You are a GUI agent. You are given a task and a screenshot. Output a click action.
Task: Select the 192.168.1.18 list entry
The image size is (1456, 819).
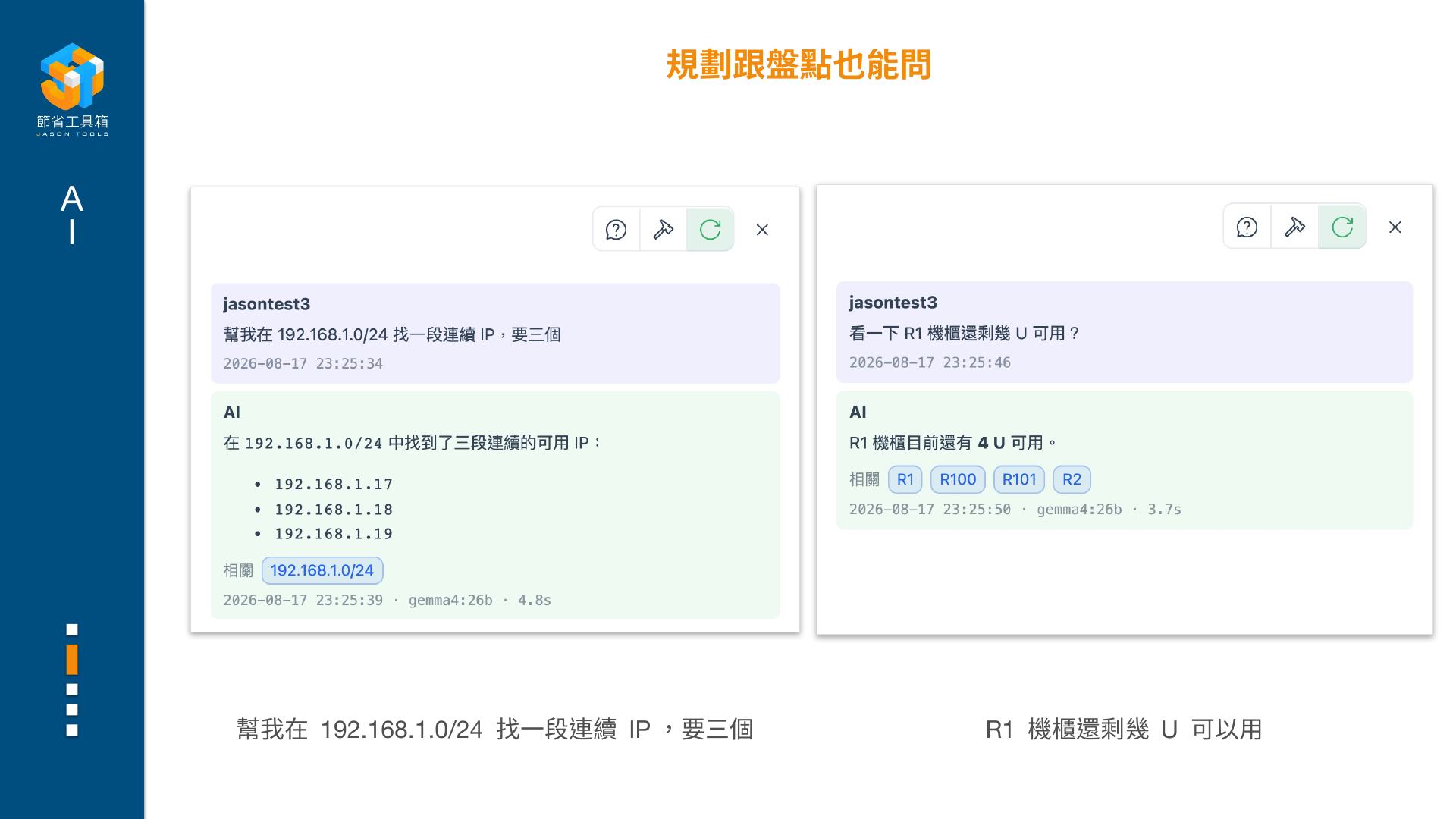334,510
